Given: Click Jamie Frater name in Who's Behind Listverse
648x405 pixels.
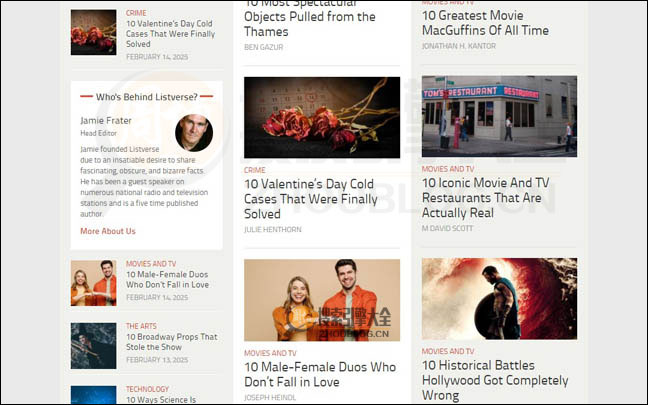Looking at the screenshot, I should coord(106,121).
